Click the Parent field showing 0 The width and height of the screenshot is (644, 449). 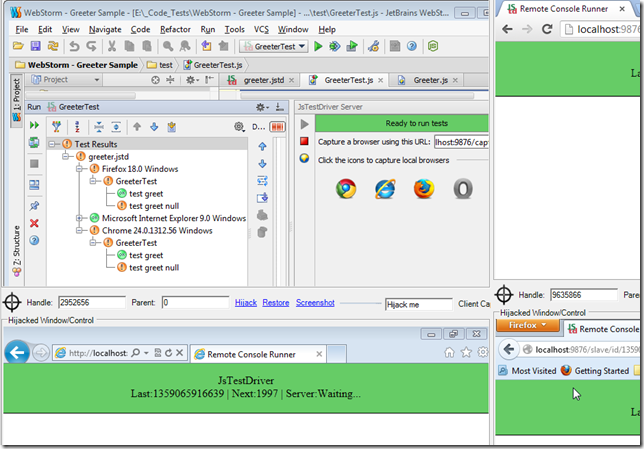point(196,303)
